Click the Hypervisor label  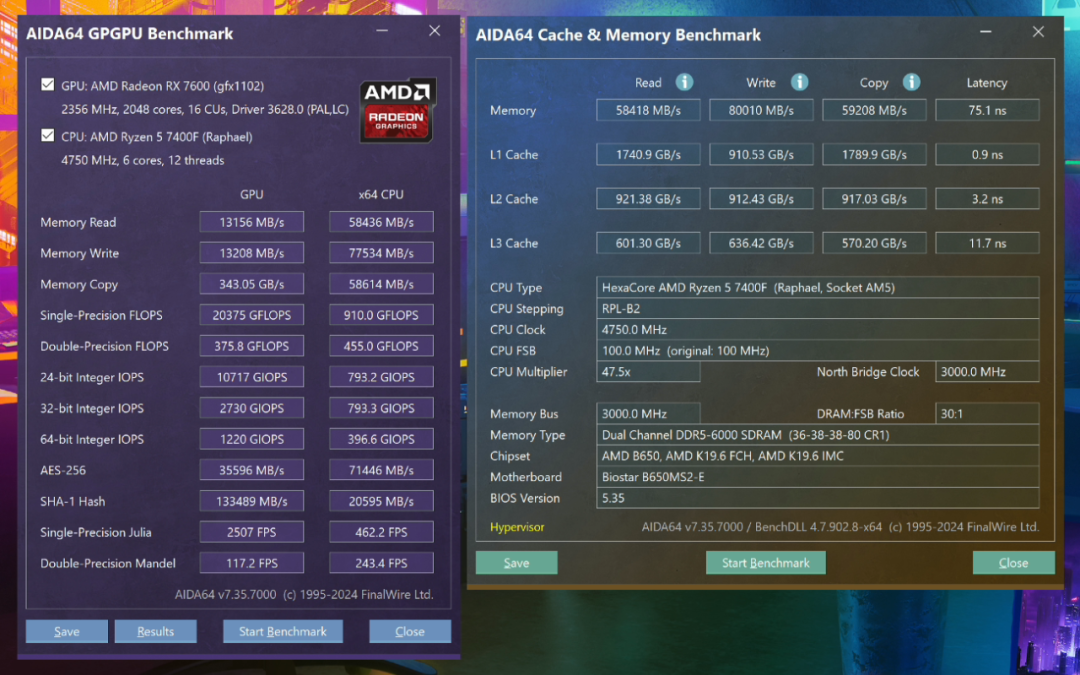pos(517,527)
